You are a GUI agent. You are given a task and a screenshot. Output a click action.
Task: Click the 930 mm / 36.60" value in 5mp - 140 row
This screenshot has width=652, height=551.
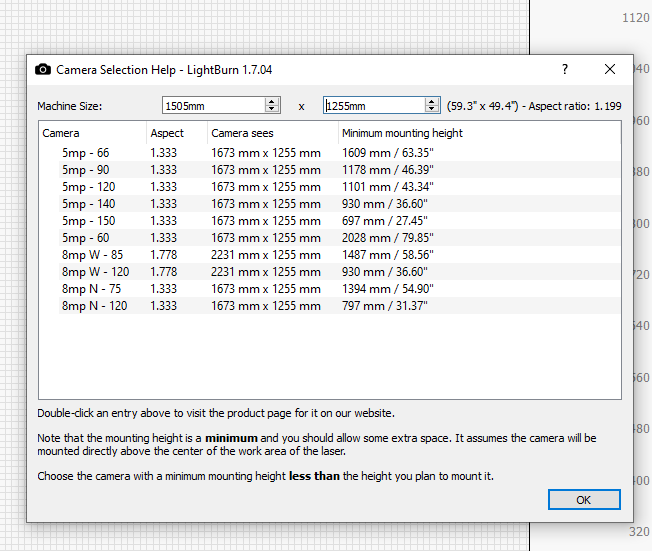(385, 204)
